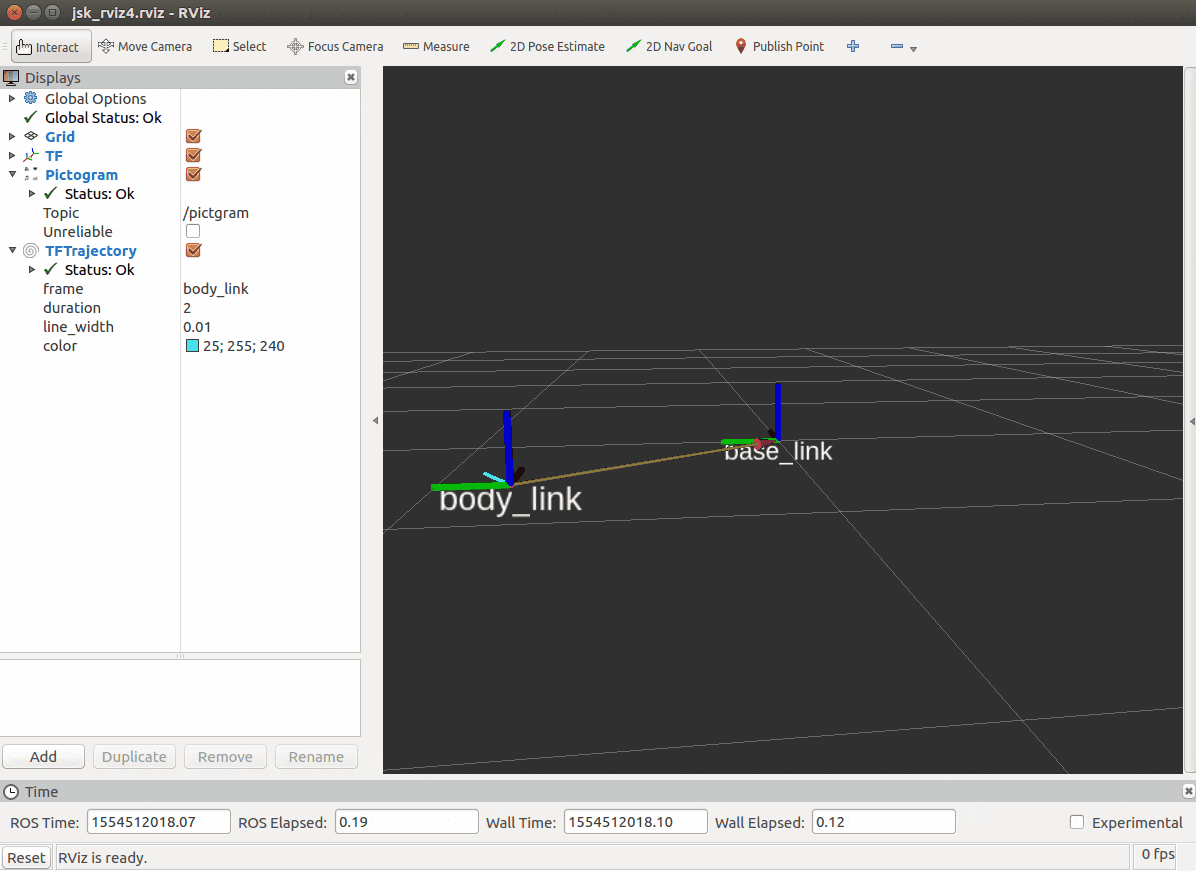Screen dimensions: 1196x871
Task: Uncheck the TFTrajectory display checkbox
Action: tap(194, 250)
